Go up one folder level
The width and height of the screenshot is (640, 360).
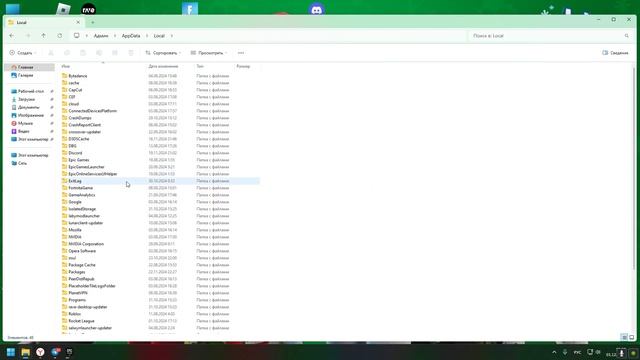click(x=44, y=36)
